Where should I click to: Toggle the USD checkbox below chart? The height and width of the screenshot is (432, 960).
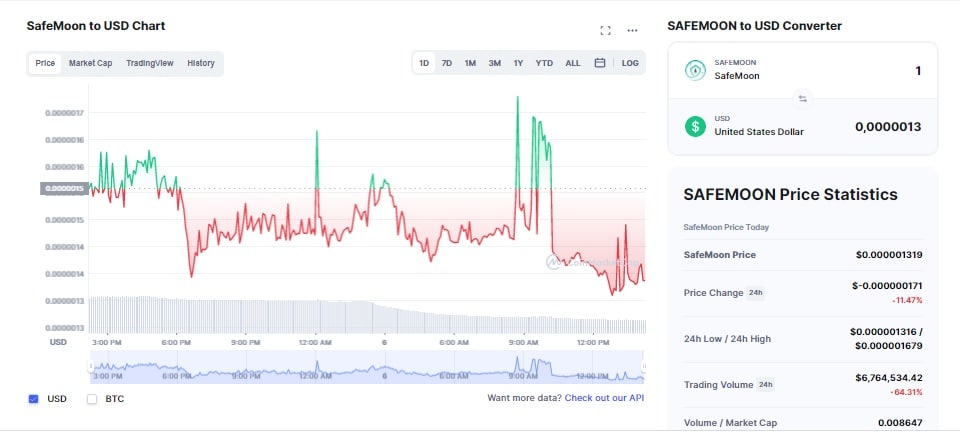coord(33,399)
